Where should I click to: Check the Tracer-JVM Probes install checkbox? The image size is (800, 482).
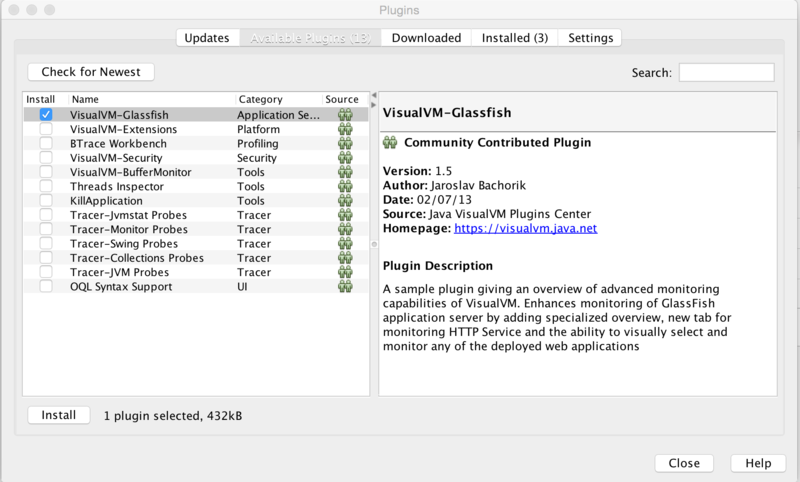[x=46, y=272]
